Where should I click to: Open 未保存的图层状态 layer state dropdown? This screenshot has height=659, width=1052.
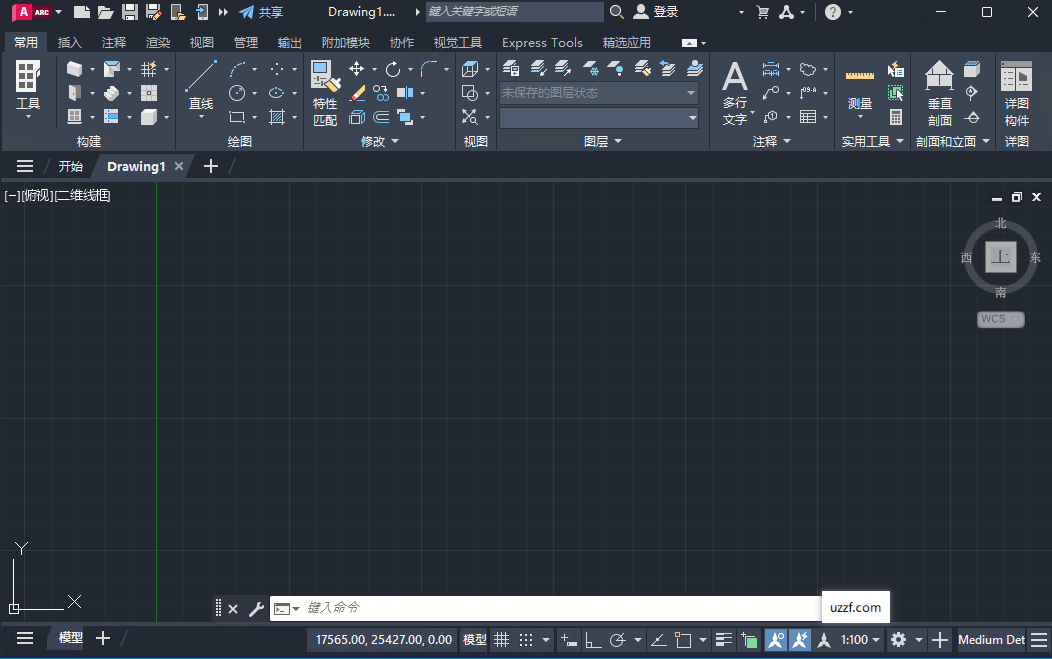click(x=599, y=93)
